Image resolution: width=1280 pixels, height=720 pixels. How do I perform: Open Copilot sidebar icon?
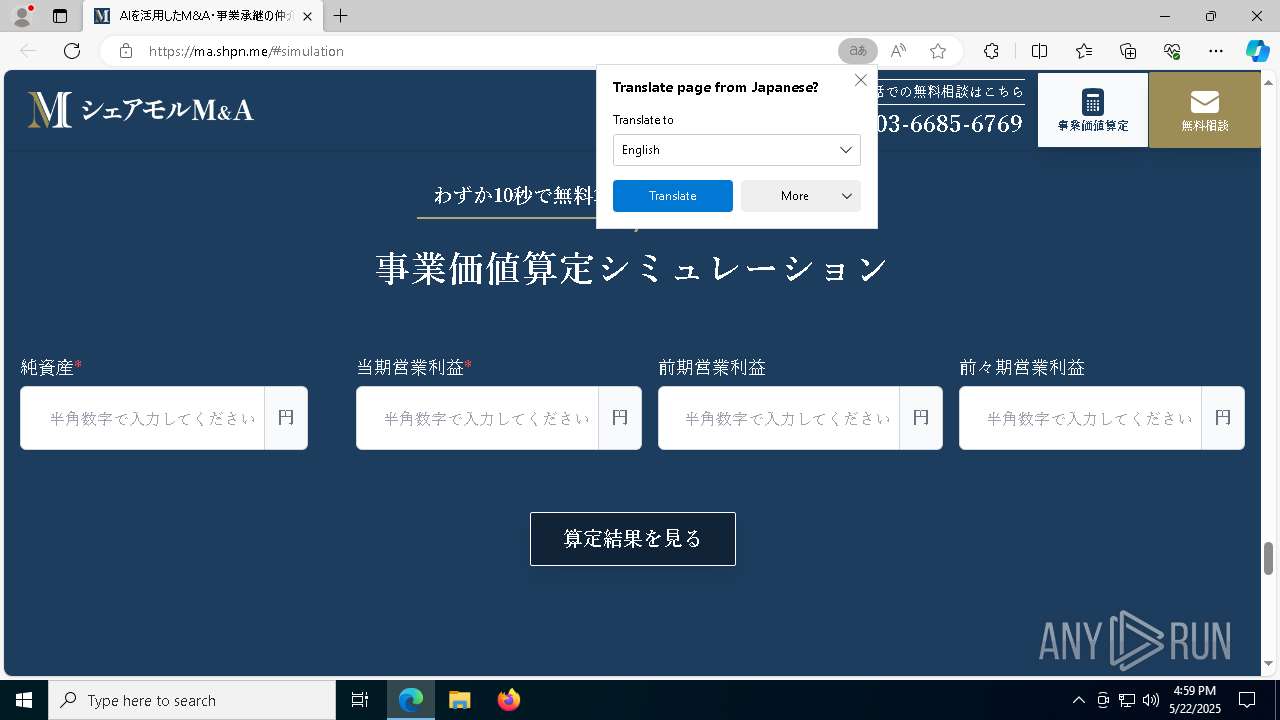click(1257, 51)
